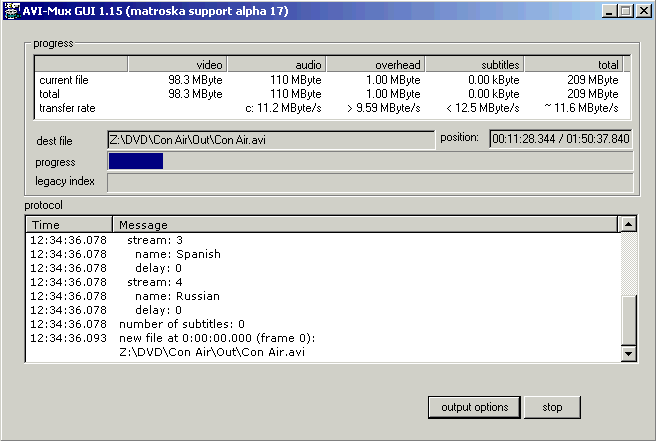Image resolution: width=656 pixels, height=441 pixels.
Task: Select the audio column header
Action: 277,64
